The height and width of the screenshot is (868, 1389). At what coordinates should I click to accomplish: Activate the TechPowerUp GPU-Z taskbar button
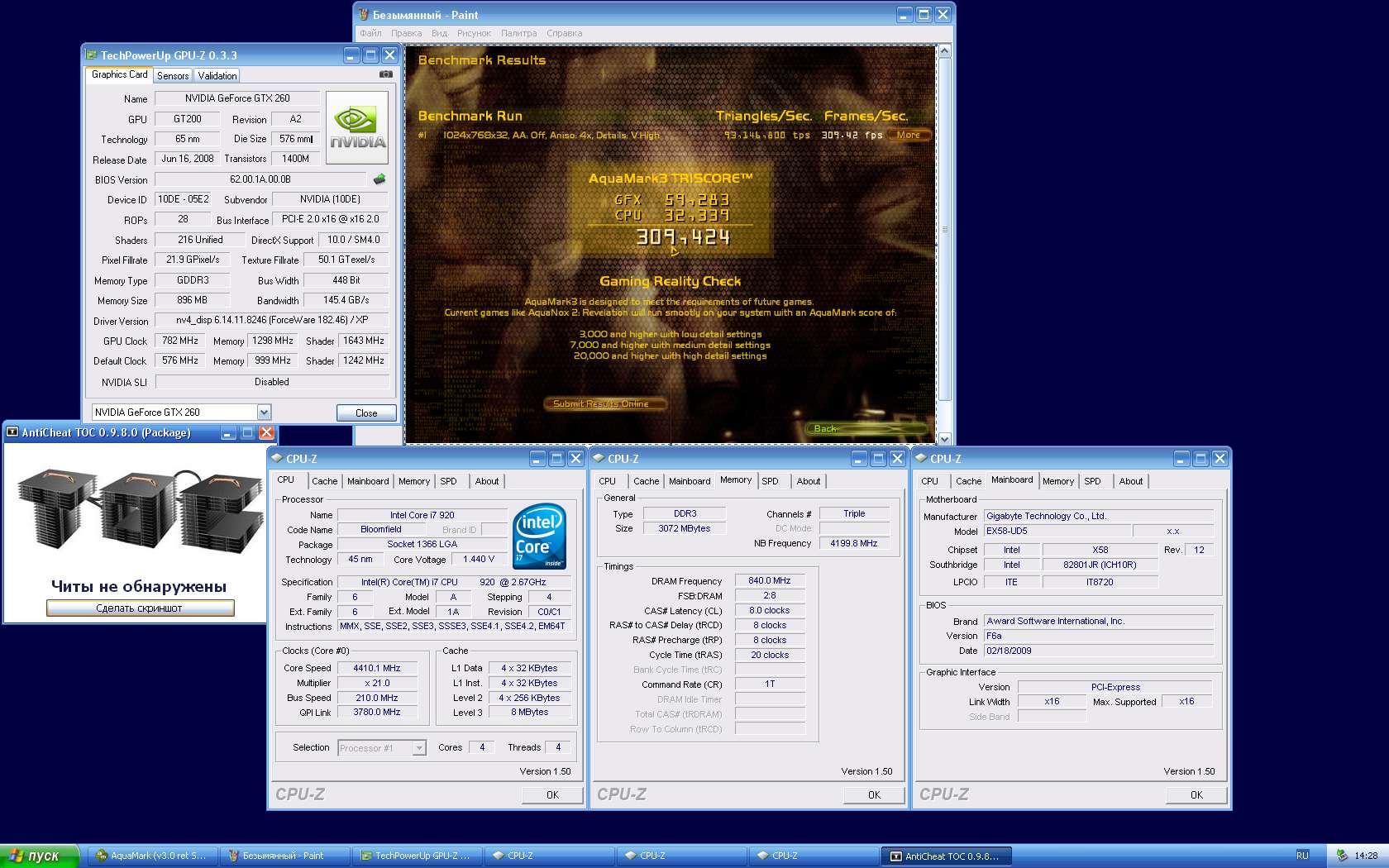pyautogui.click(x=416, y=856)
